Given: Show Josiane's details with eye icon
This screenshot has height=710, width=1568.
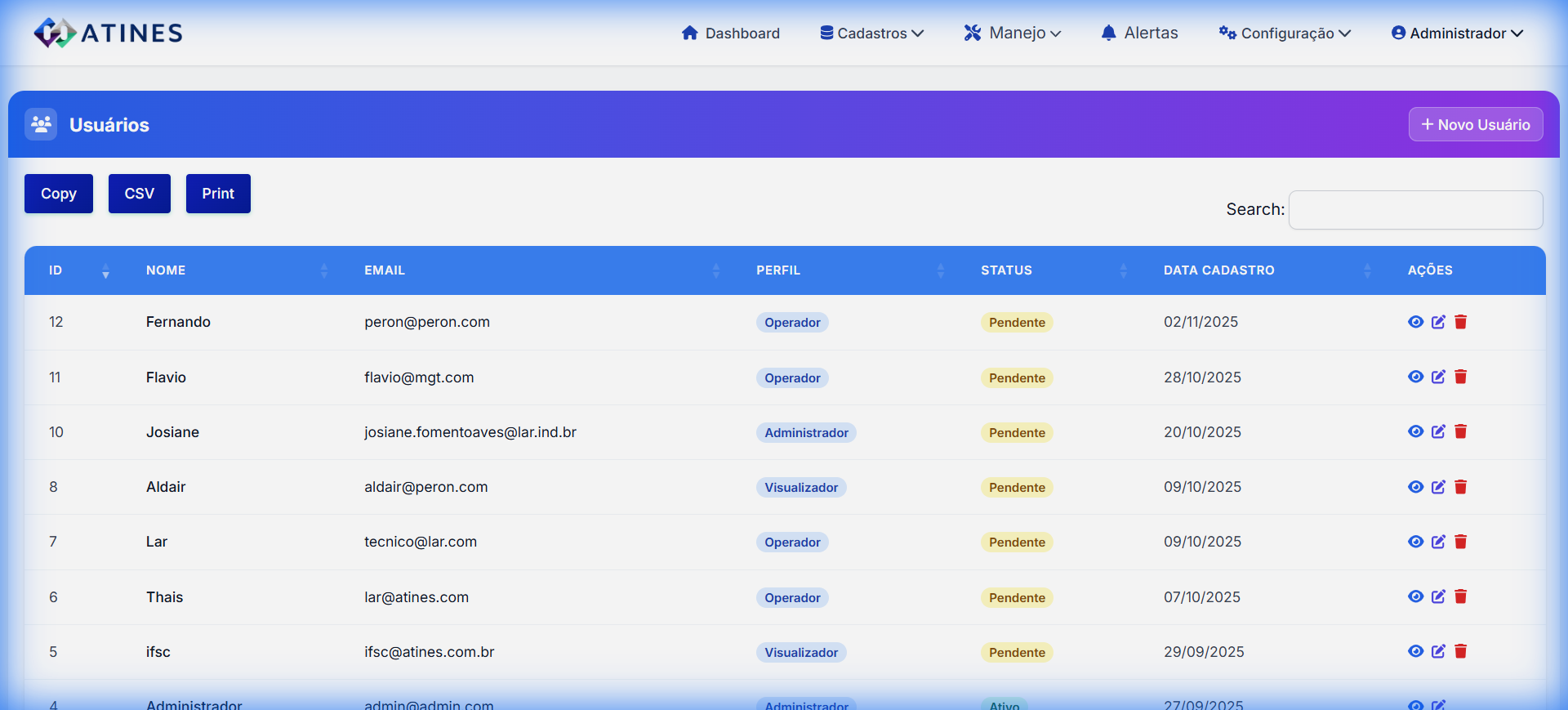Looking at the screenshot, I should click(1415, 431).
